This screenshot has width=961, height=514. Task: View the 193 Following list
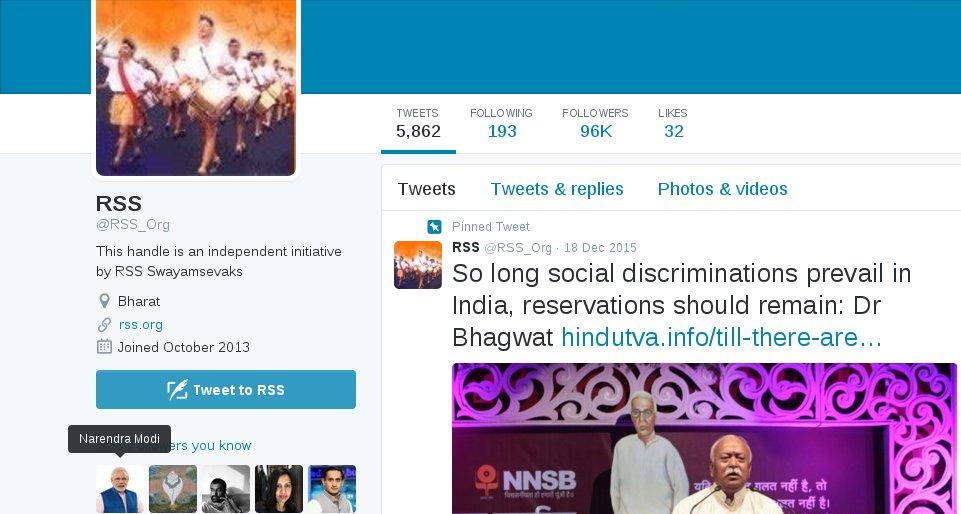501,123
